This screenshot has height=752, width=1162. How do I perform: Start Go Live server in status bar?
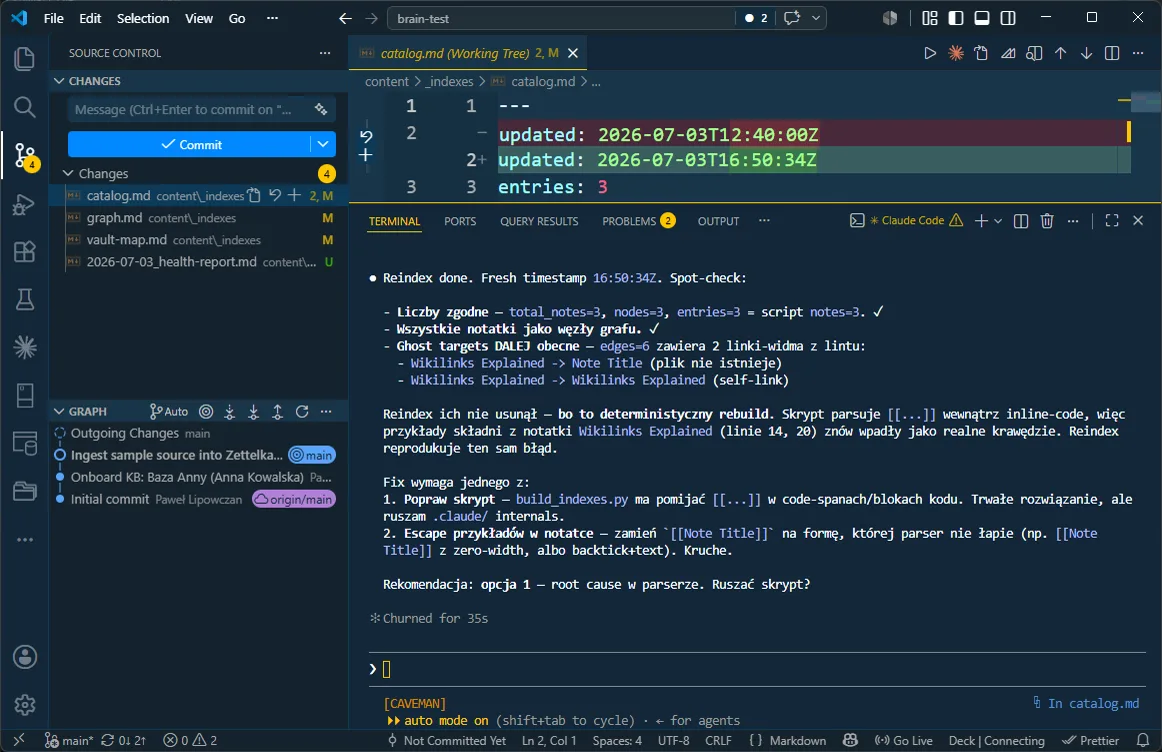point(903,740)
